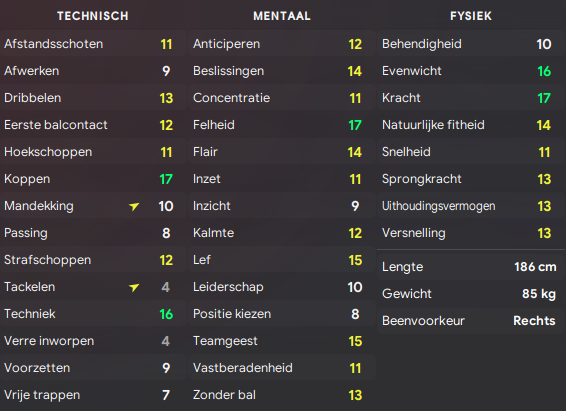Click the Teamgeest attribute row
This screenshot has width=566, height=411.
tap(282, 341)
